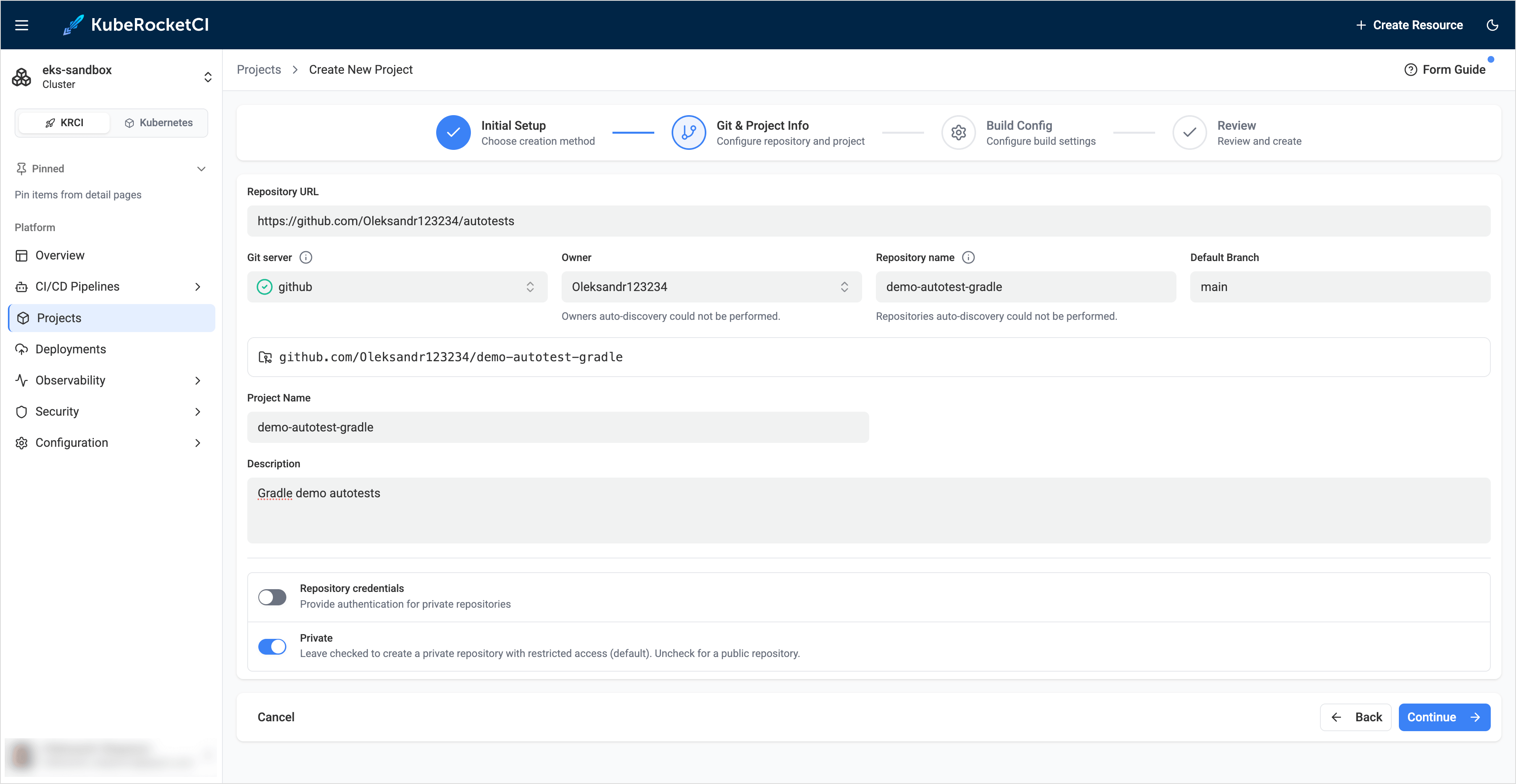This screenshot has height=784, width=1516.
Task: Click the Back button
Action: tap(1355, 717)
